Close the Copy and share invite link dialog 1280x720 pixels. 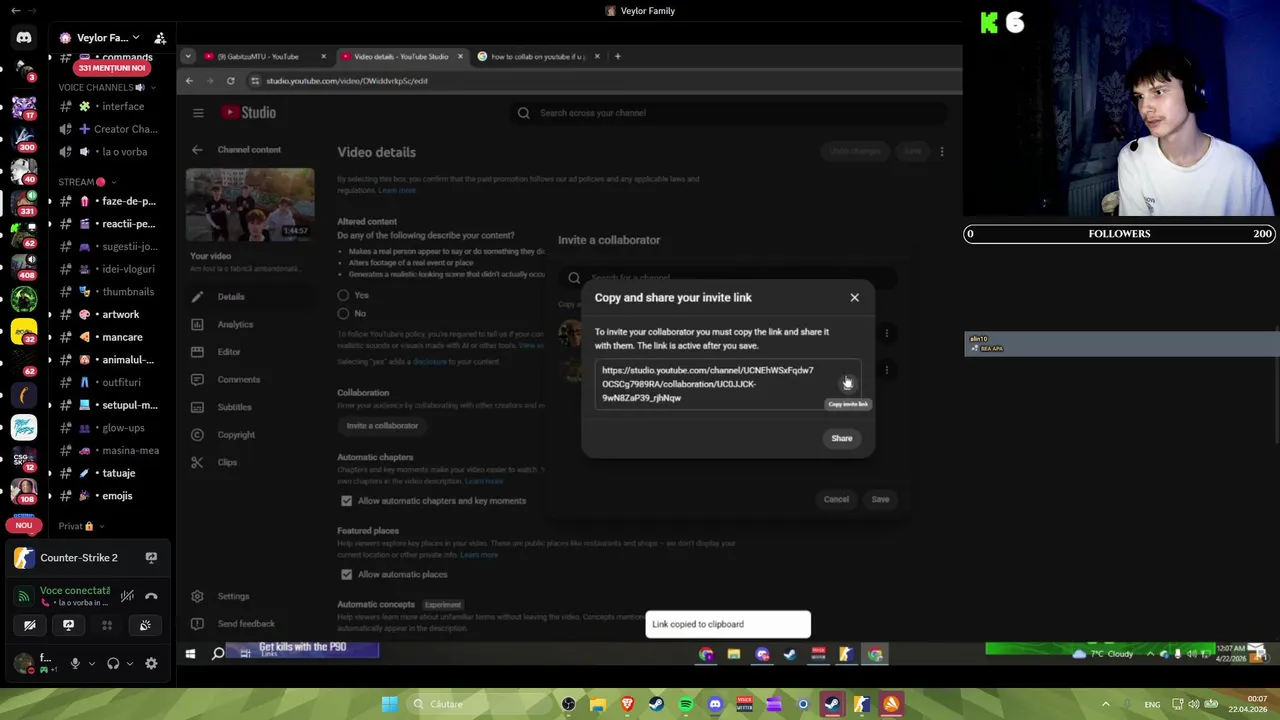pos(854,297)
